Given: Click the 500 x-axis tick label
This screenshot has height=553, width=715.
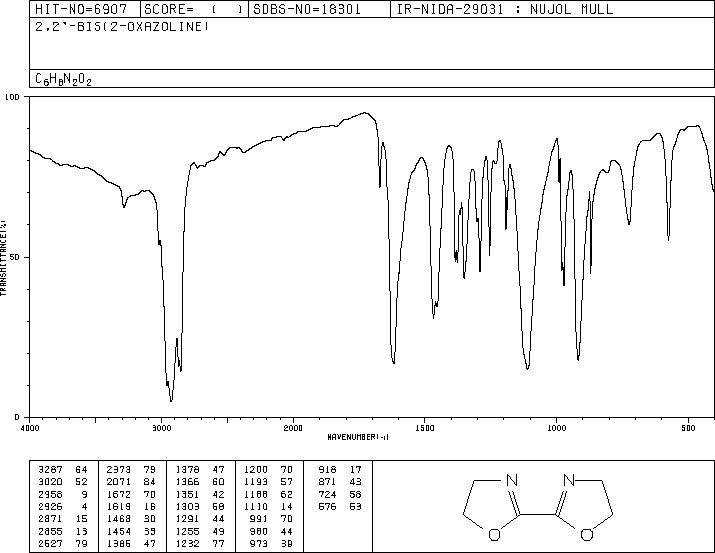Looking at the screenshot, I should click(x=689, y=428).
